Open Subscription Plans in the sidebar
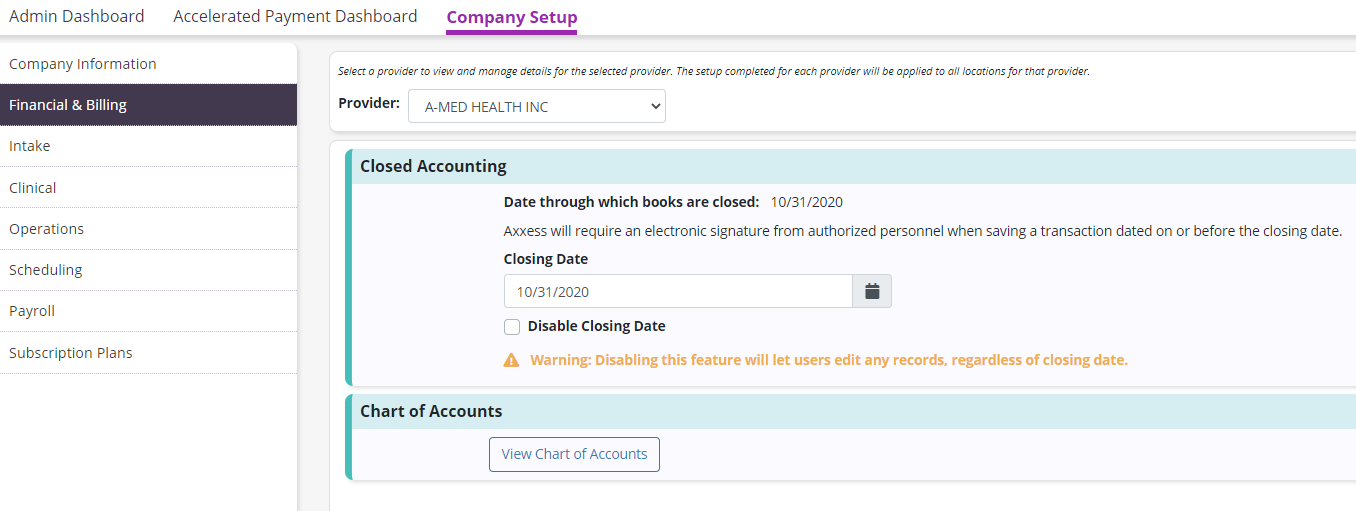Screen dimensions: 1356x511 pos(71,353)
